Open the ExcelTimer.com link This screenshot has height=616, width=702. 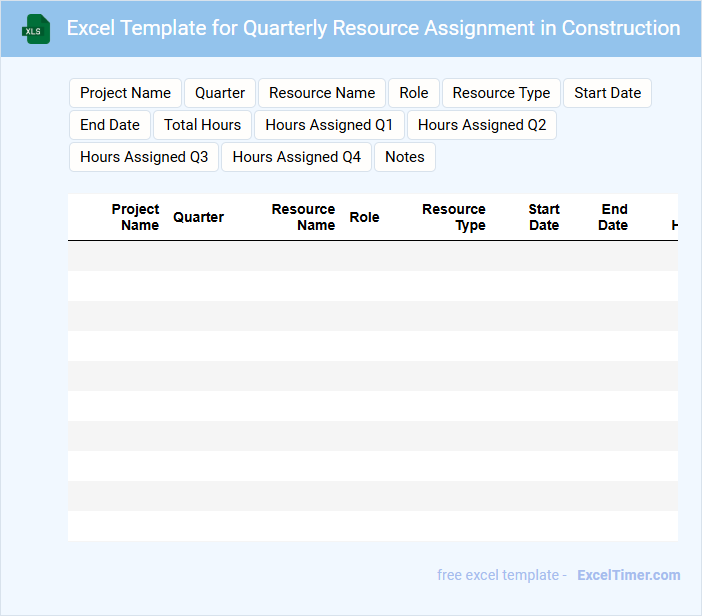(x=628, y=575)
